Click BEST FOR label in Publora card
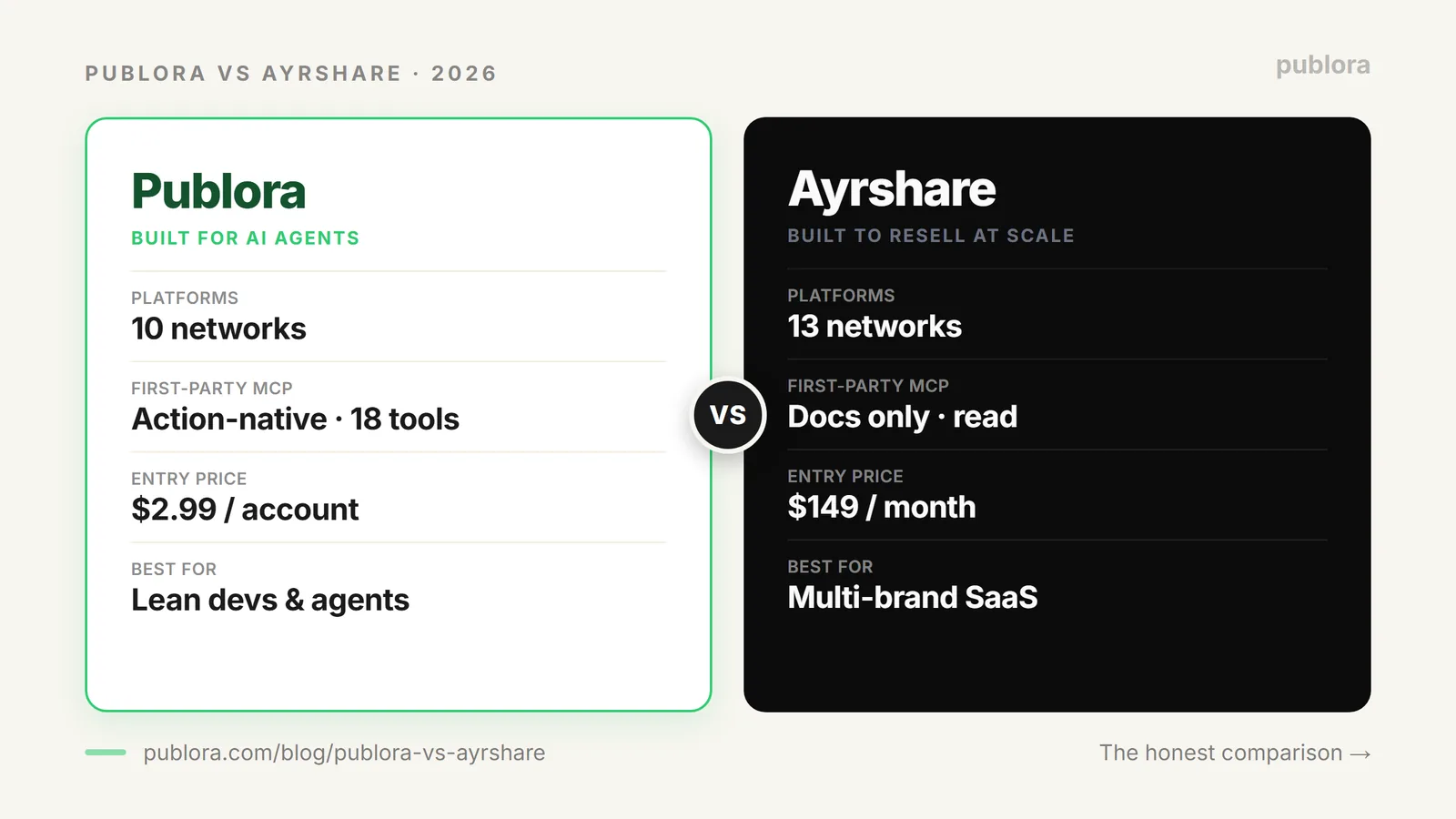Viewport: 1456px width, 819px height. tap(174, 570)
